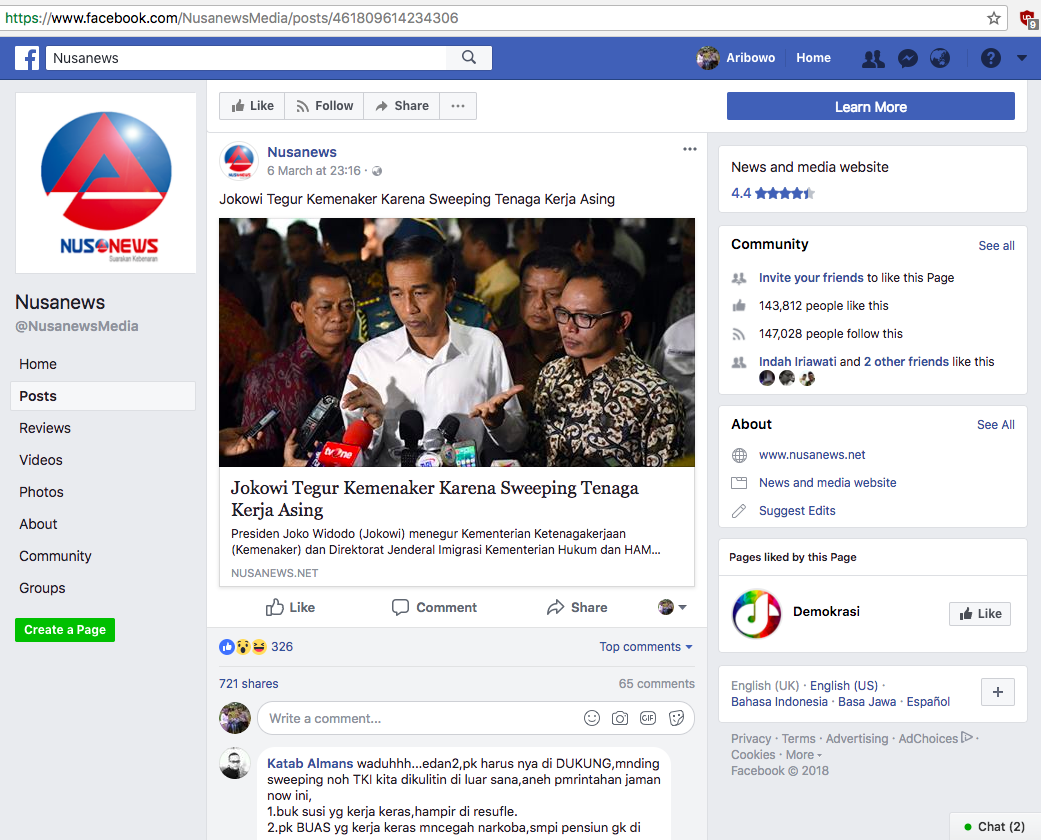Viewport: 1041px width, 840px height.
Task: Click Comment under the post
Action: 434,607
